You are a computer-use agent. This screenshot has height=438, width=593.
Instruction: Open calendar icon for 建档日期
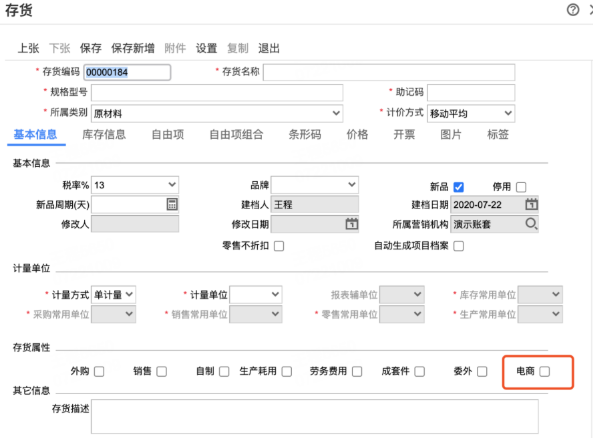tap(531, 204)
